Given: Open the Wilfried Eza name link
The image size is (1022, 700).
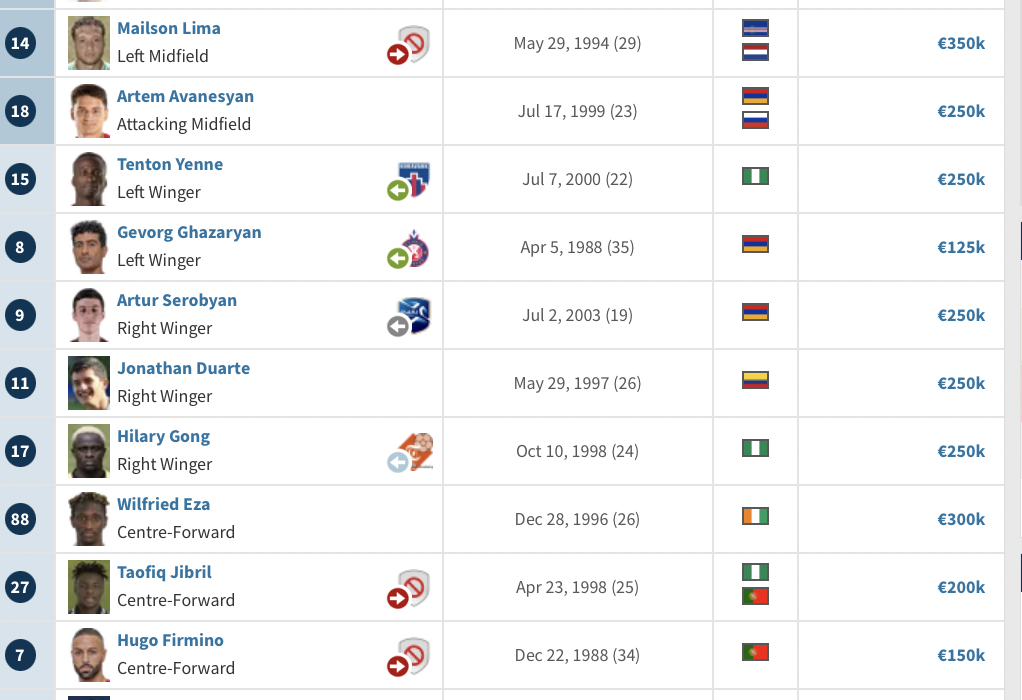Looking at the screenshot, I should point(163,505).
